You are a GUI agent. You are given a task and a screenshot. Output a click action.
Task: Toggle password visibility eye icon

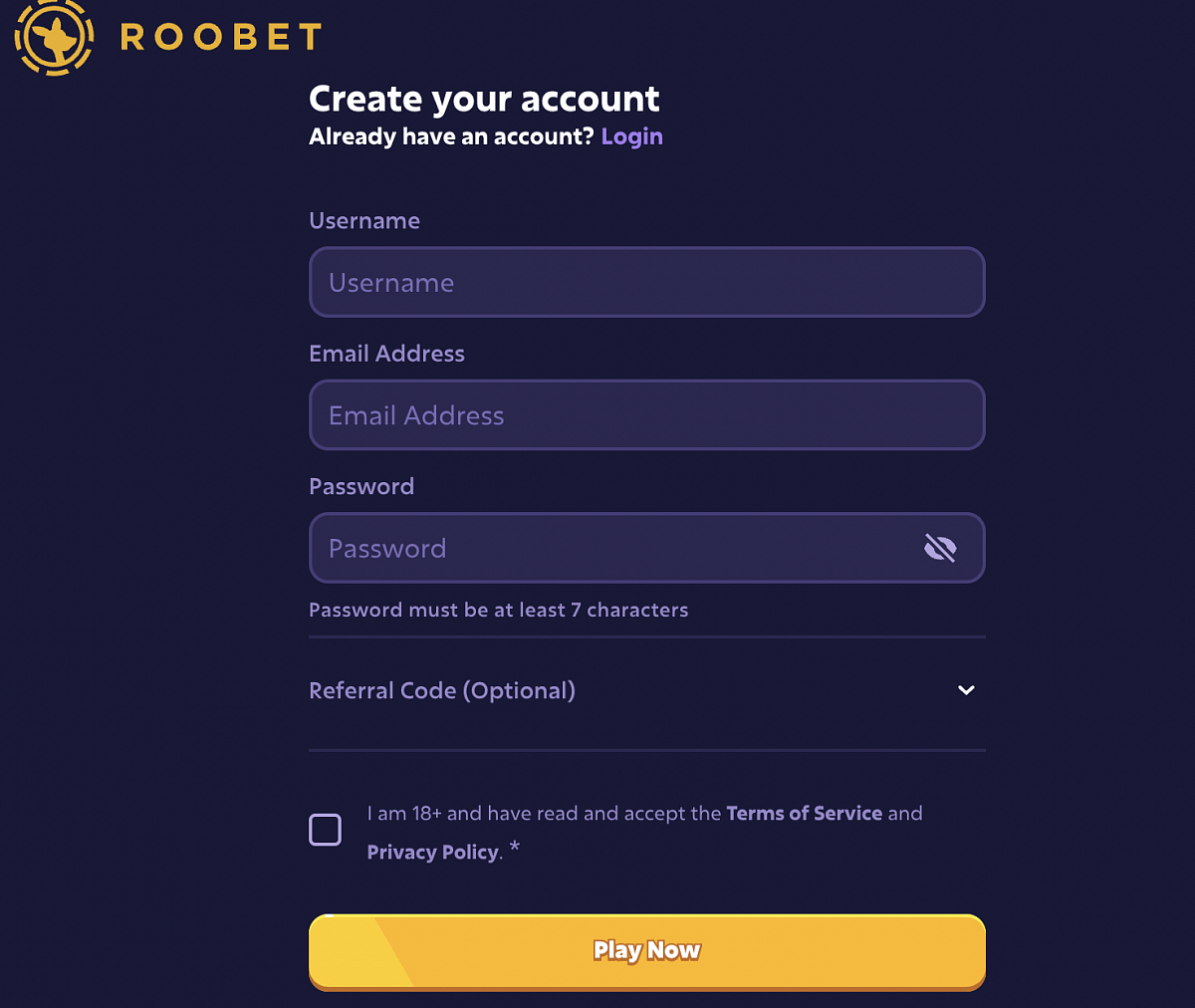coord(939,548)
